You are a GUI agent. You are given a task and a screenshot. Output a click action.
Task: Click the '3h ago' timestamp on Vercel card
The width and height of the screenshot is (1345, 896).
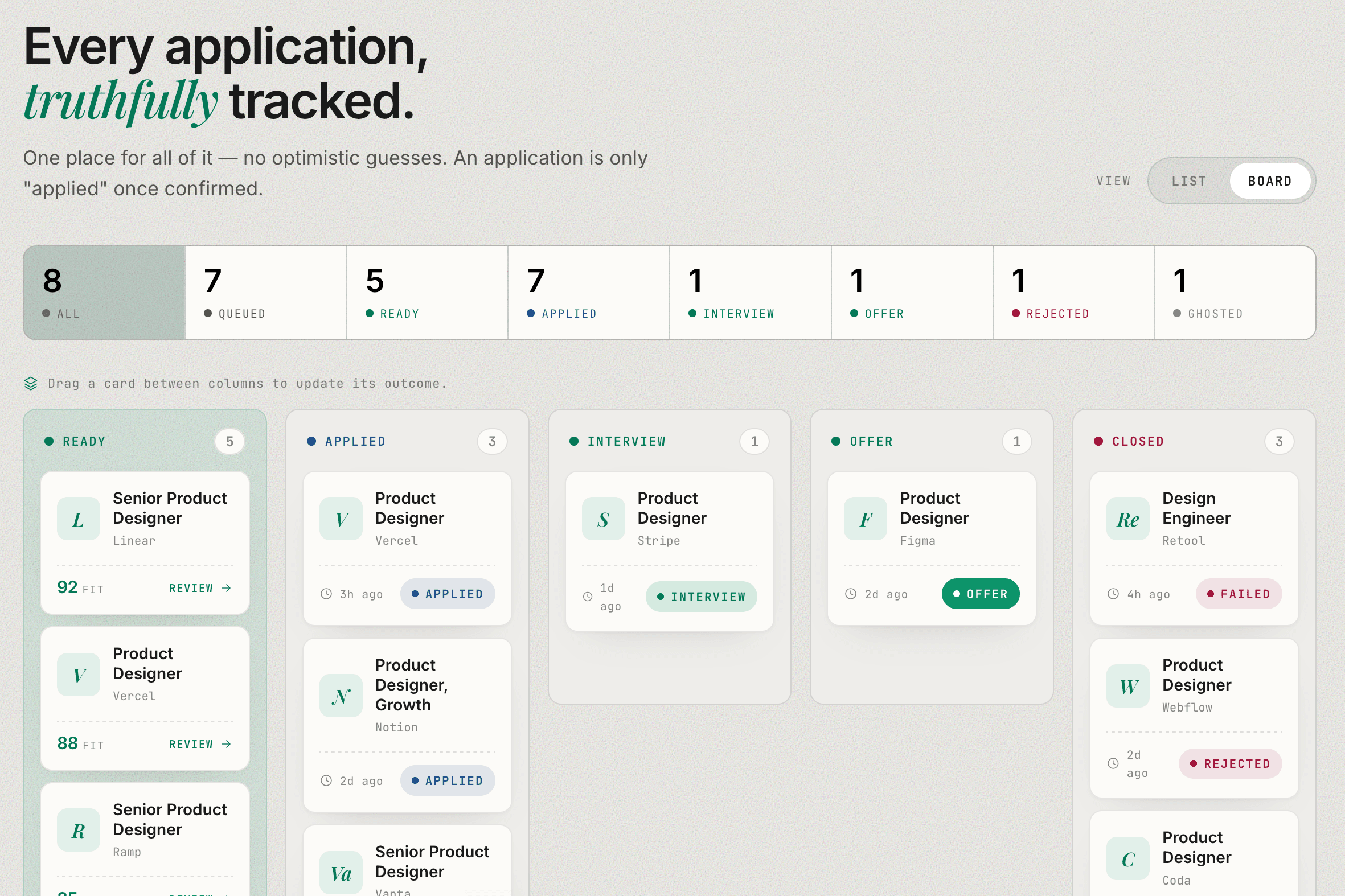point(361,594)
